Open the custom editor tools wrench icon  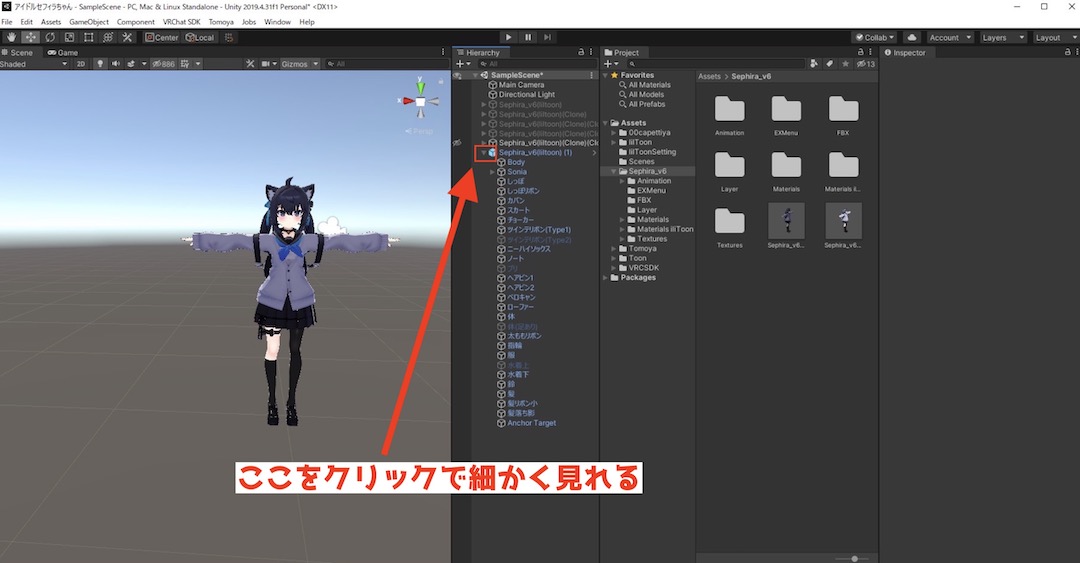(127, 37)
